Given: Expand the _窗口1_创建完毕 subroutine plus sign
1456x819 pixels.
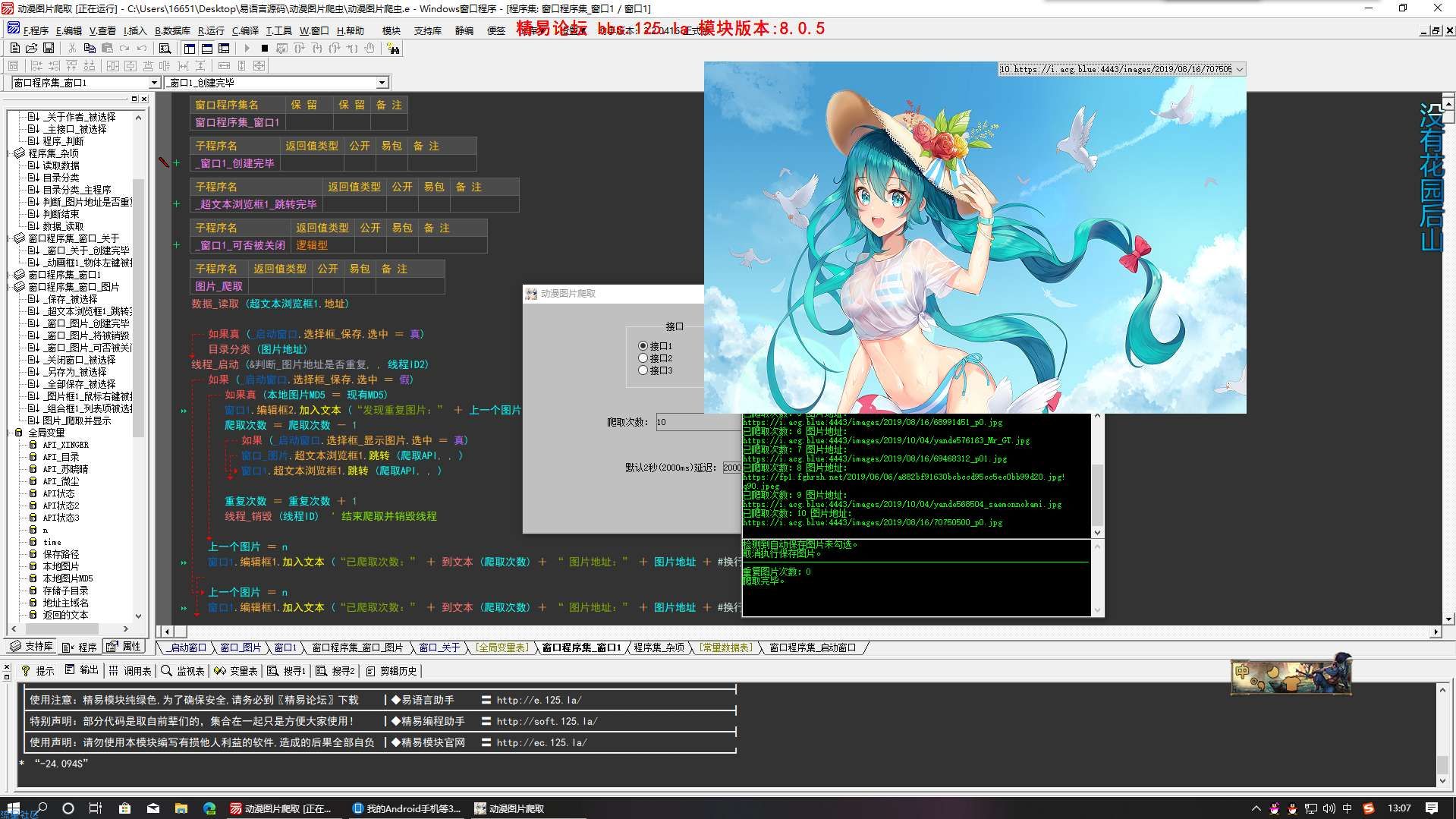Looking at the screenshot, I should 177,163.
